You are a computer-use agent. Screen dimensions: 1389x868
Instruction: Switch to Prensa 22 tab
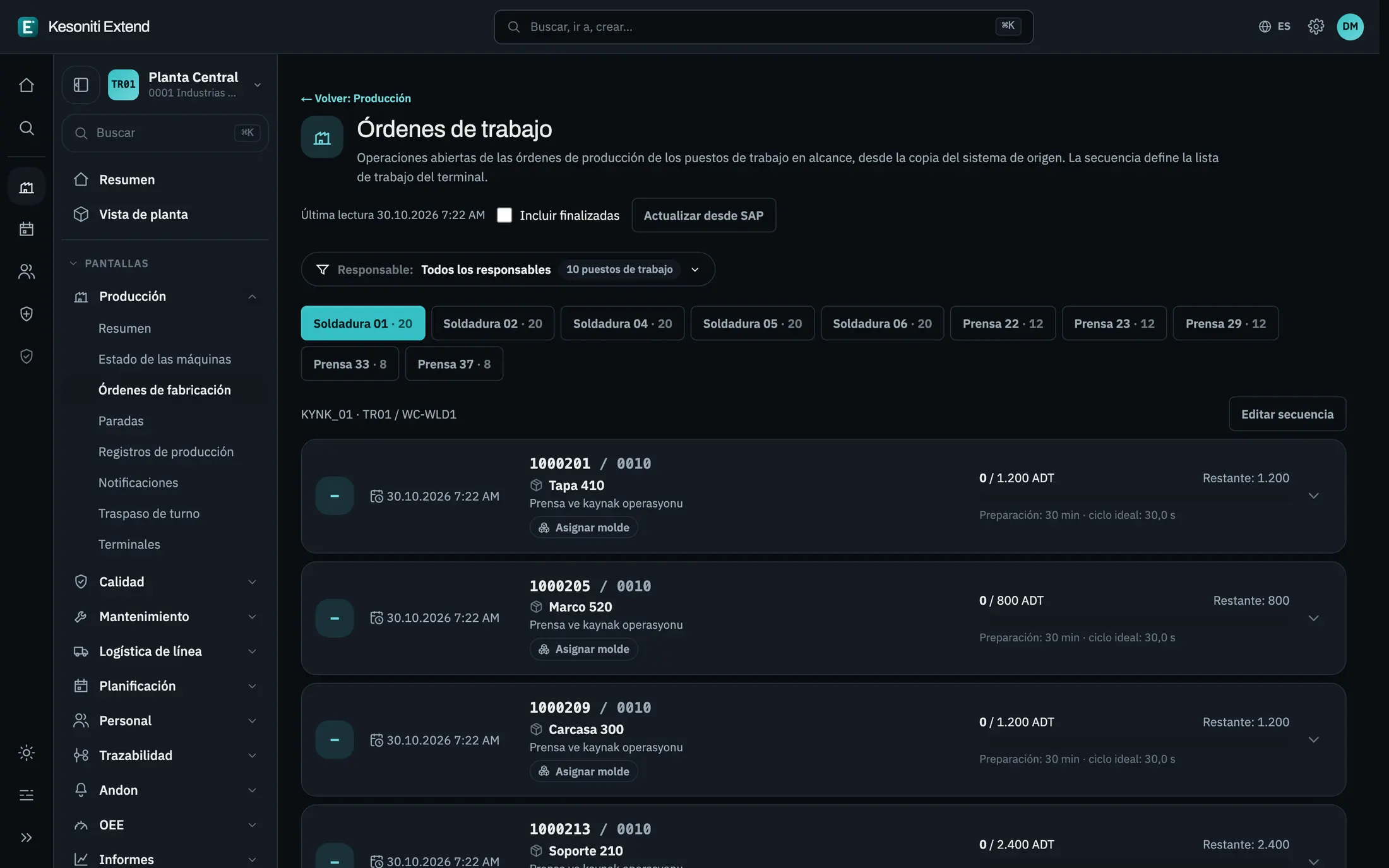pos(1003,323)
